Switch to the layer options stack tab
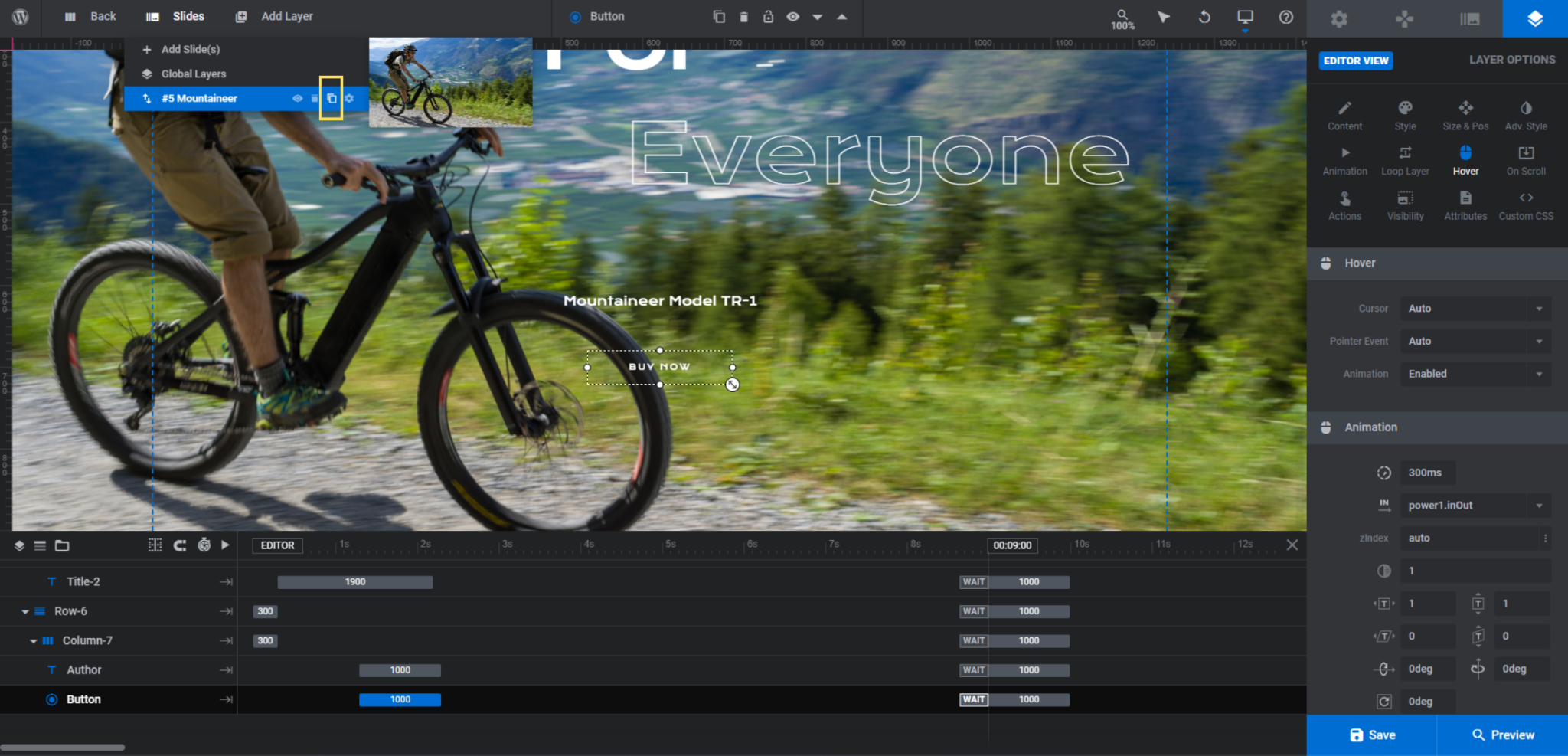This screenshot has height=756, width=1568. click(1535, 18)
